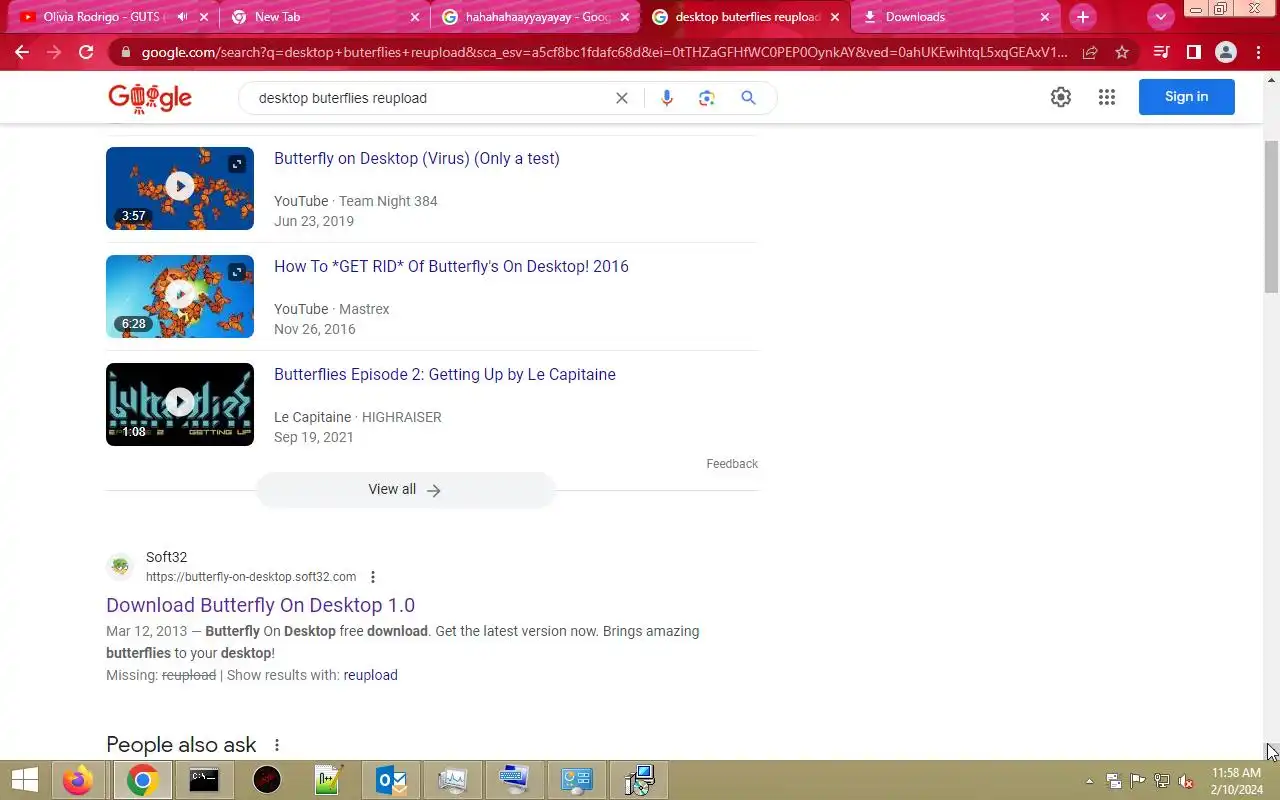Image resolution: width=1280 pixels, height=800 pixels.
Task: Show hidden system tray icons
Action: [x=1090, y=781]
